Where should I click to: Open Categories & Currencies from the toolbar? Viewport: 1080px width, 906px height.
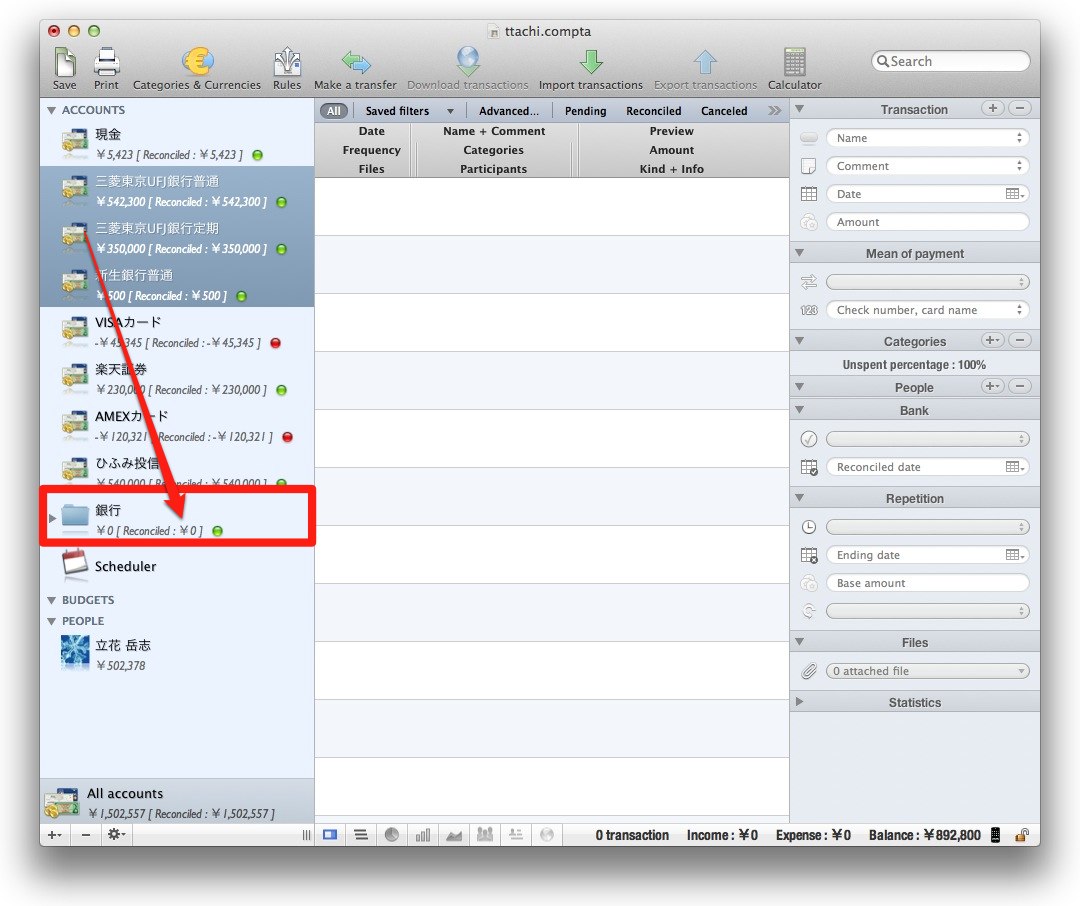click(197, 64)
